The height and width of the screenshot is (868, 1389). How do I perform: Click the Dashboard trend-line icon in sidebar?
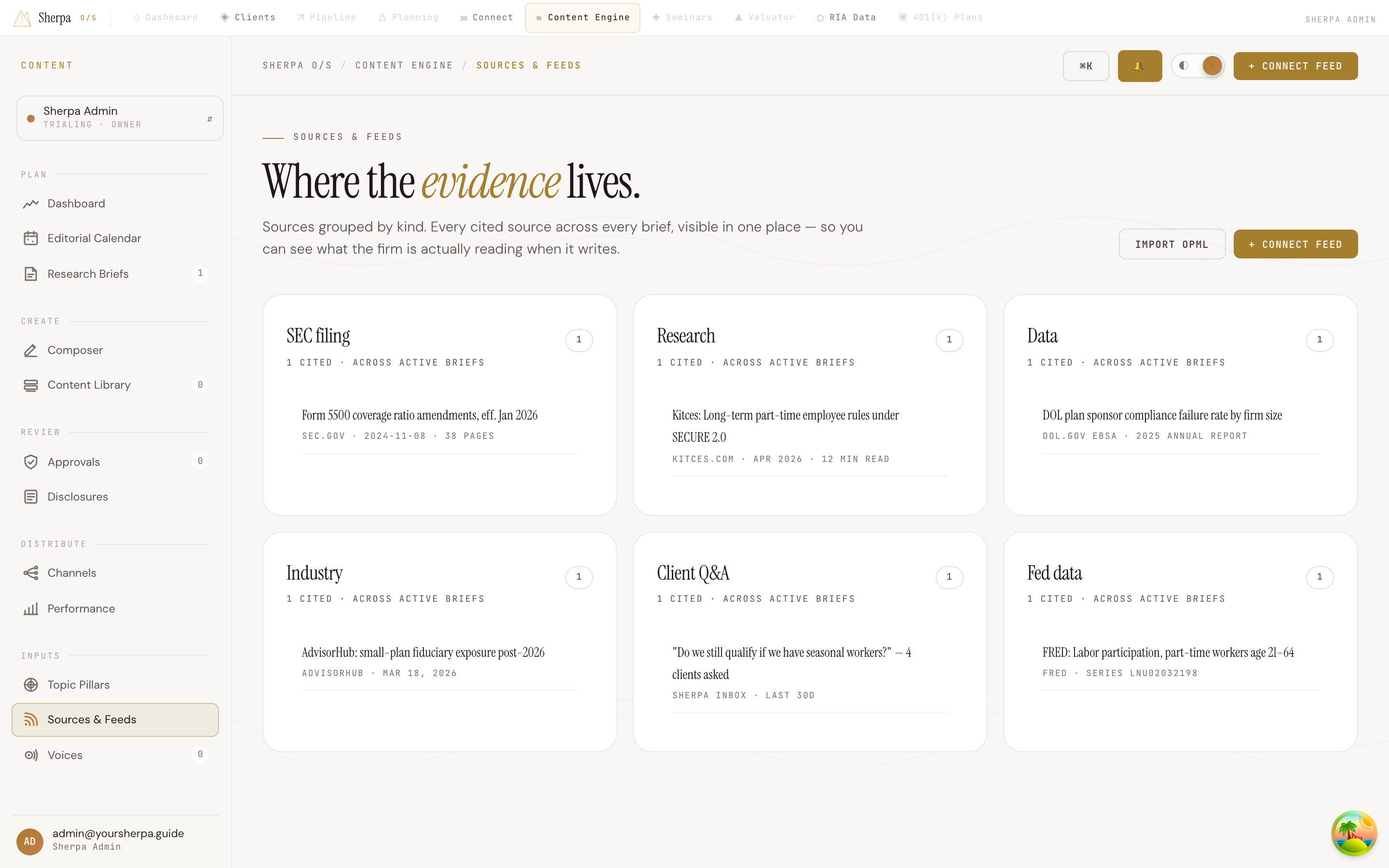31,204
